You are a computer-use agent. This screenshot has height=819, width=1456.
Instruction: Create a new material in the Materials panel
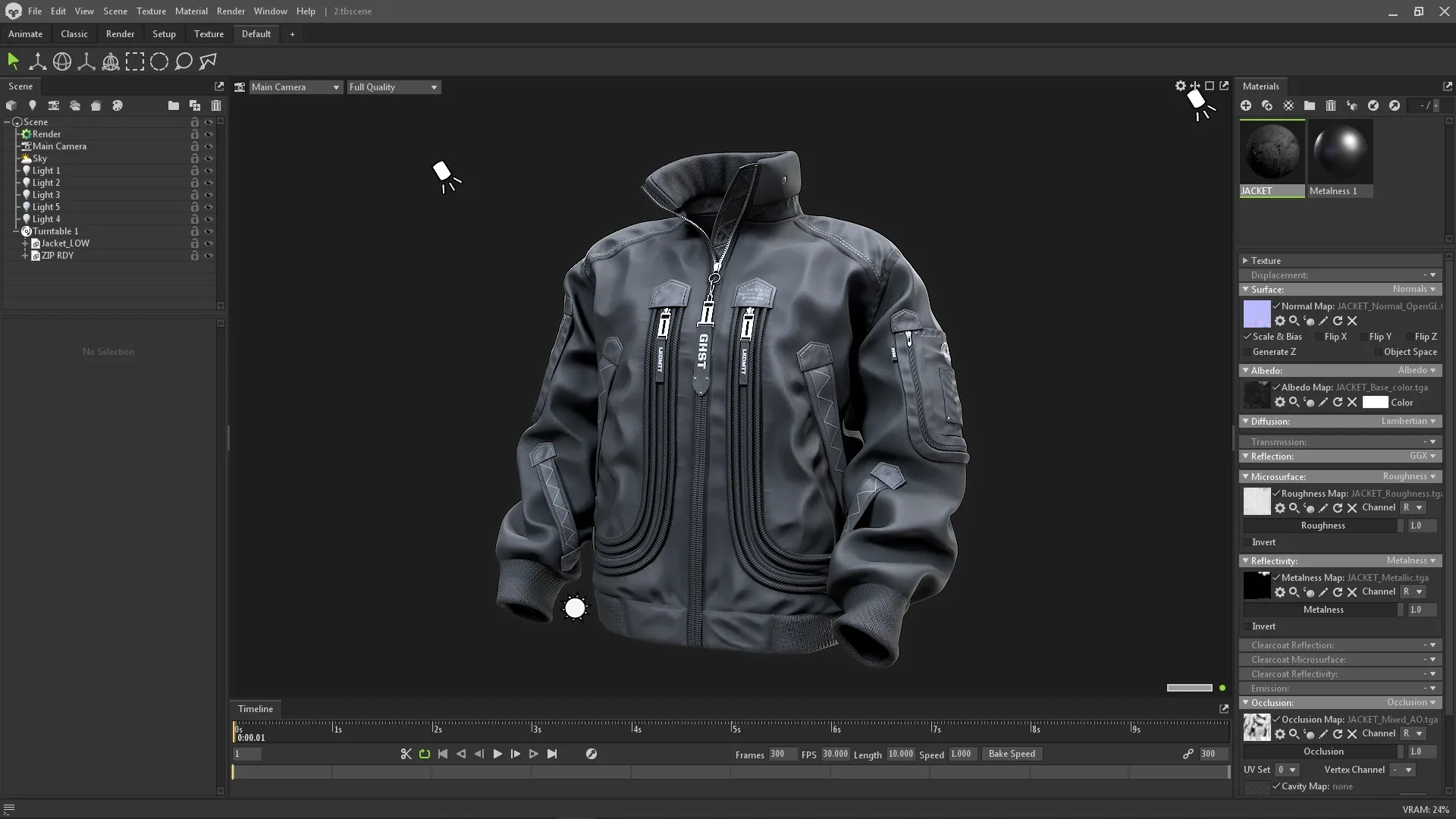1246,105
